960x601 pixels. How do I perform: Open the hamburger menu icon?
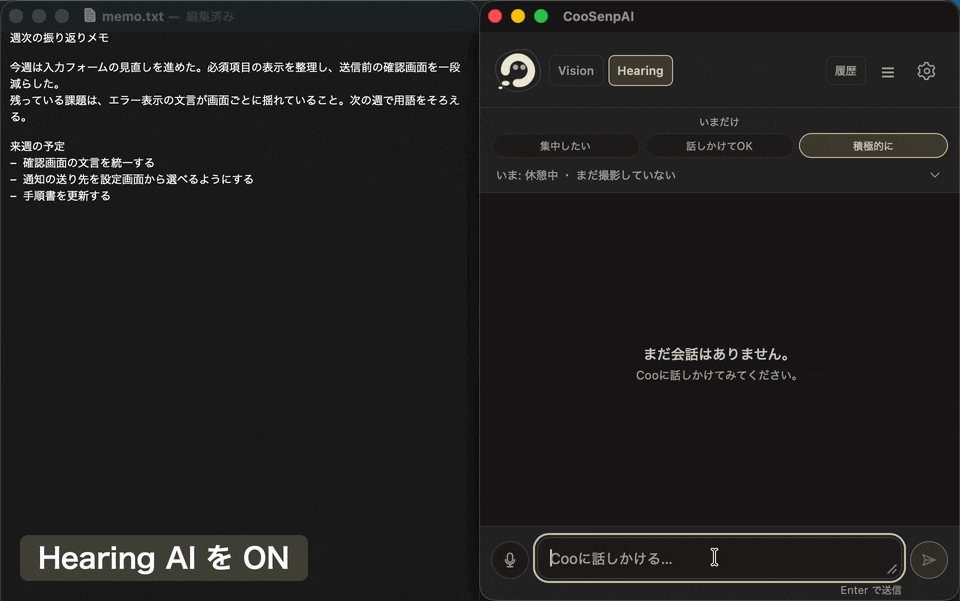pyautogui.click(x=888, y=72)
